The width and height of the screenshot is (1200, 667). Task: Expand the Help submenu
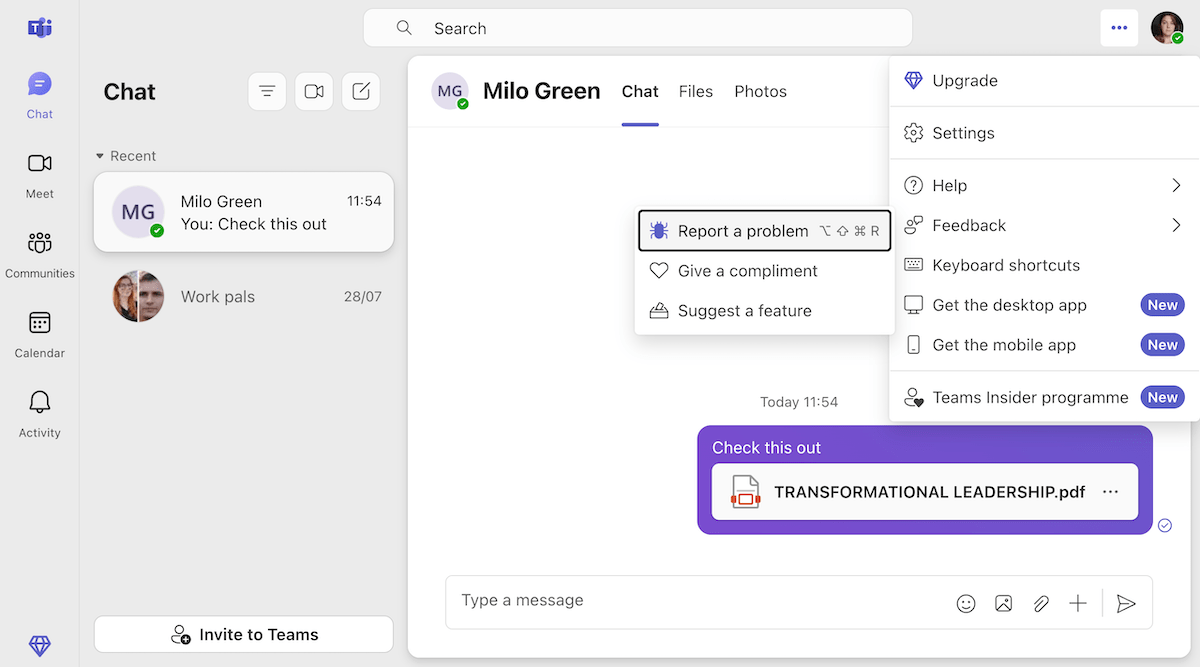coord(1044,185)
